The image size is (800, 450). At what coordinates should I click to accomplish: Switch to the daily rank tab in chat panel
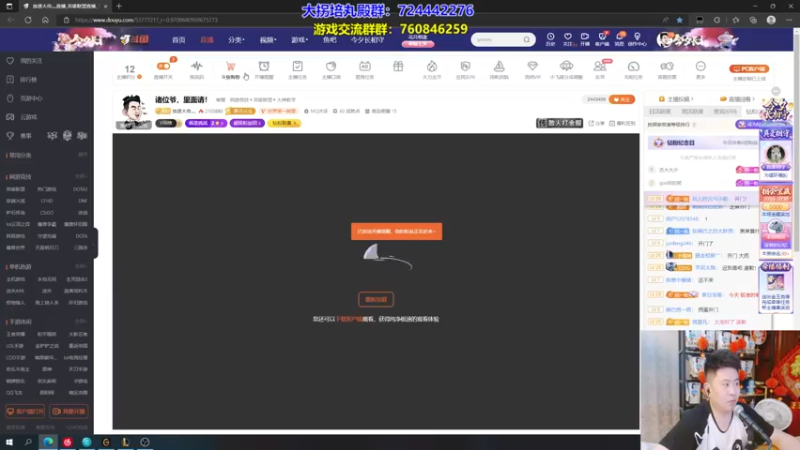pyautogui.click(x=660, y=111)
